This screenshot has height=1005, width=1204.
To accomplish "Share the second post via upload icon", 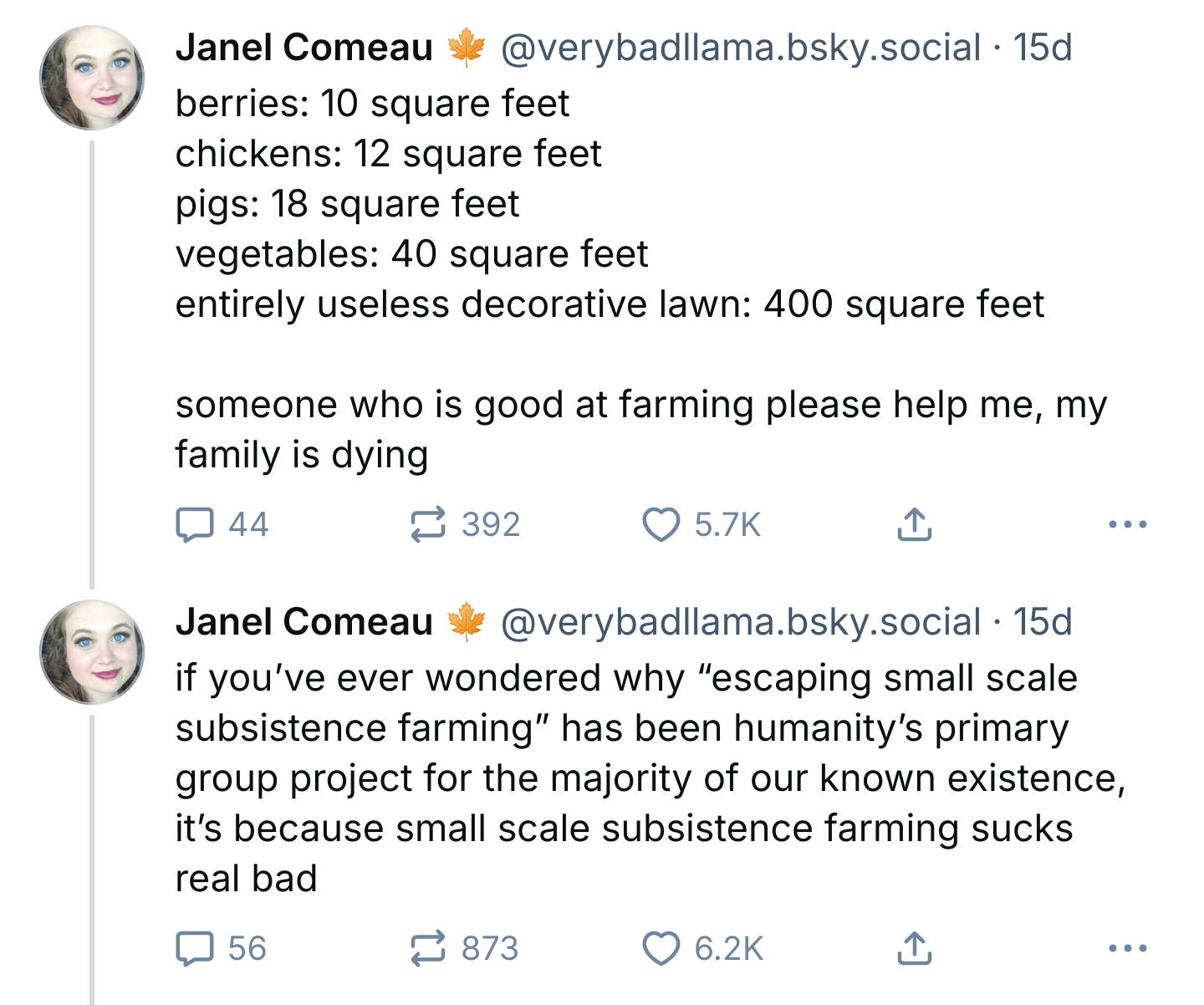I will click(914, 949).
